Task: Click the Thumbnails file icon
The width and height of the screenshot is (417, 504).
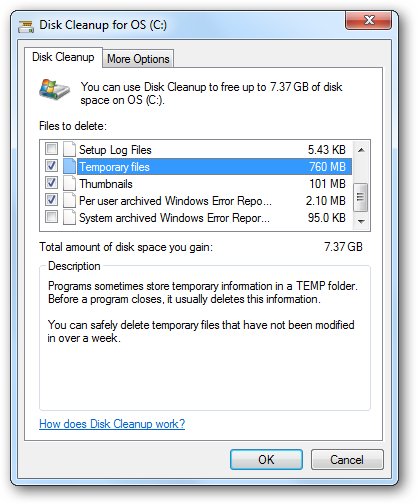Action: click(x=69, y=183)
